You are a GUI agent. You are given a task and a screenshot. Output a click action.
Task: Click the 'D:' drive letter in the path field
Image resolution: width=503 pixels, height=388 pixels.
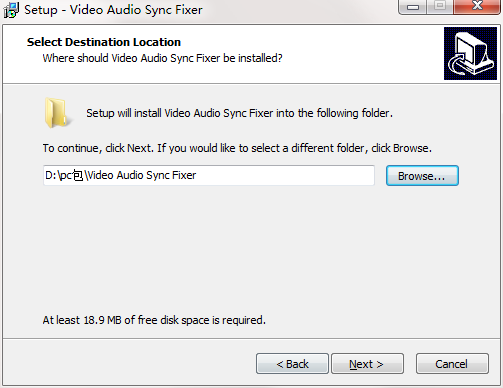(51, 175)
